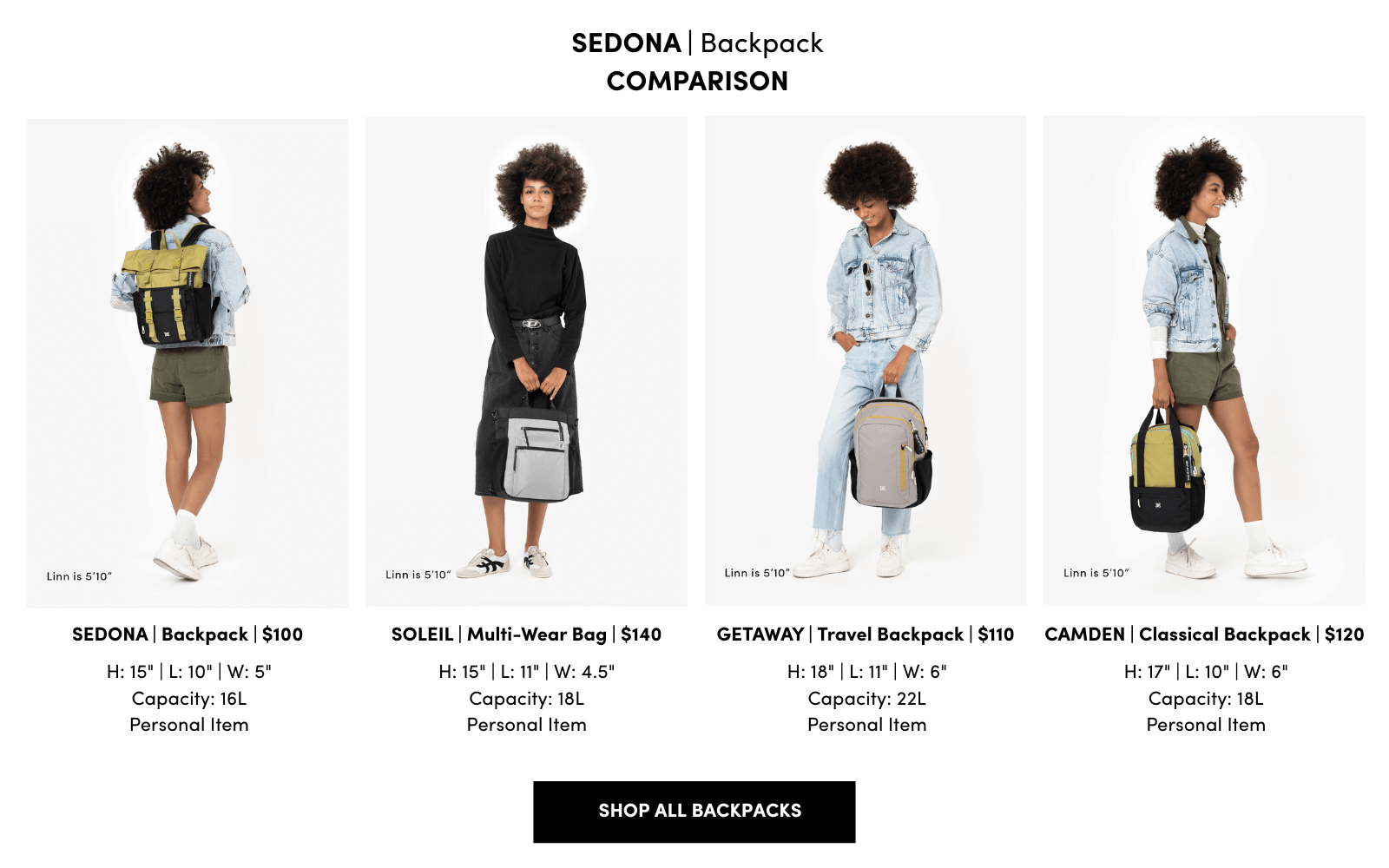Open the Soleil Multi-Wear Bag photo
This screenshot has height=868, width=1389.
point(526,361)
